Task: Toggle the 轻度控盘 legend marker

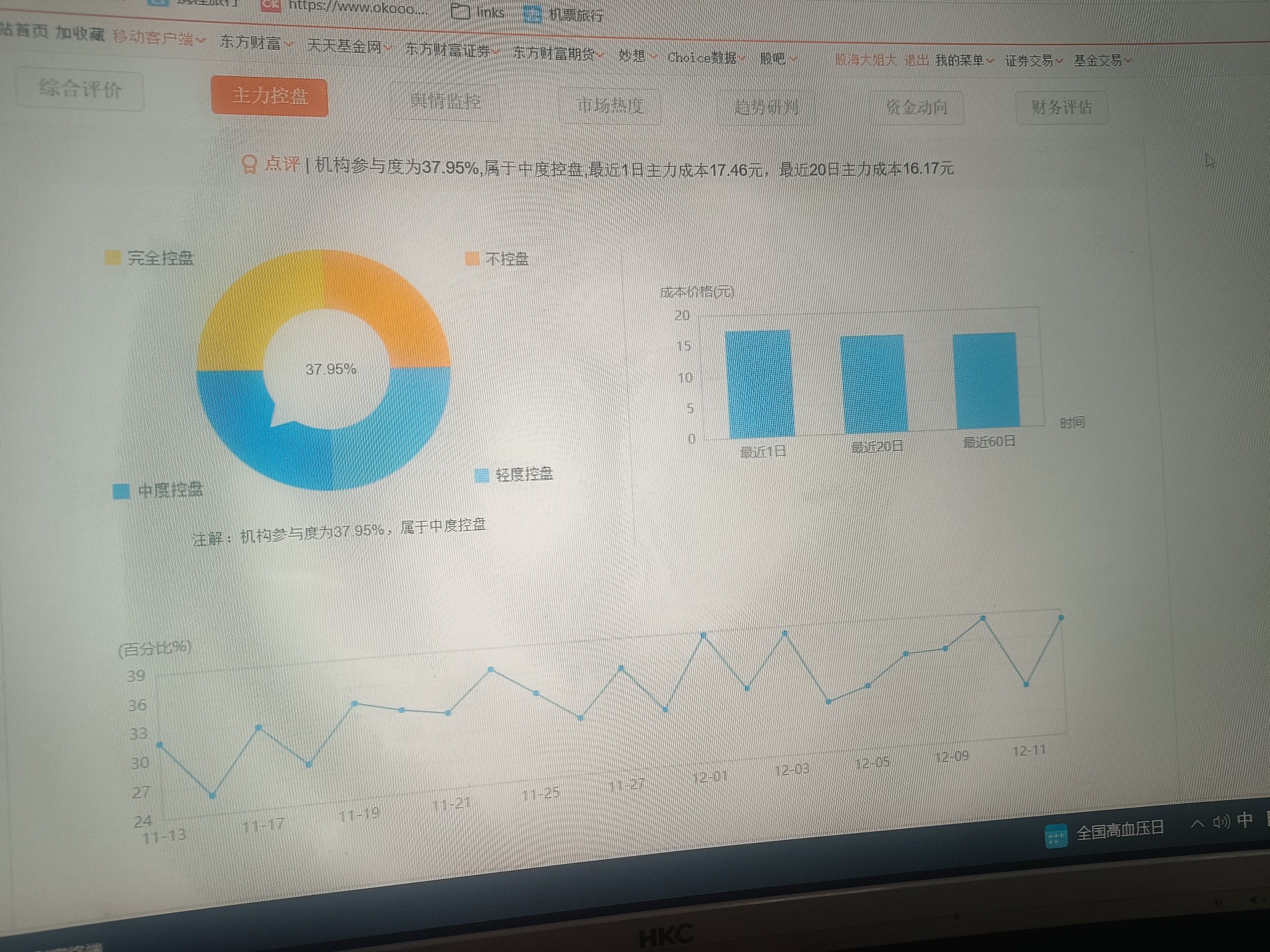Action: tap(482, 475)
